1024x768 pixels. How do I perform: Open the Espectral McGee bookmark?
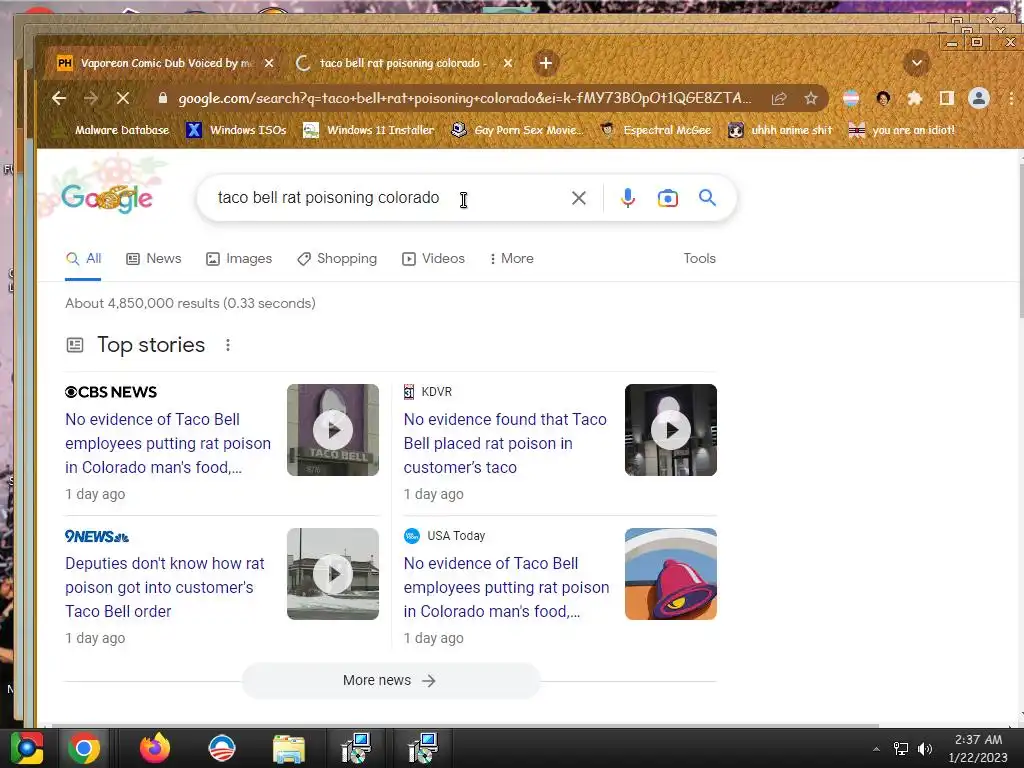pyautogui.click(x=656, y=130)
